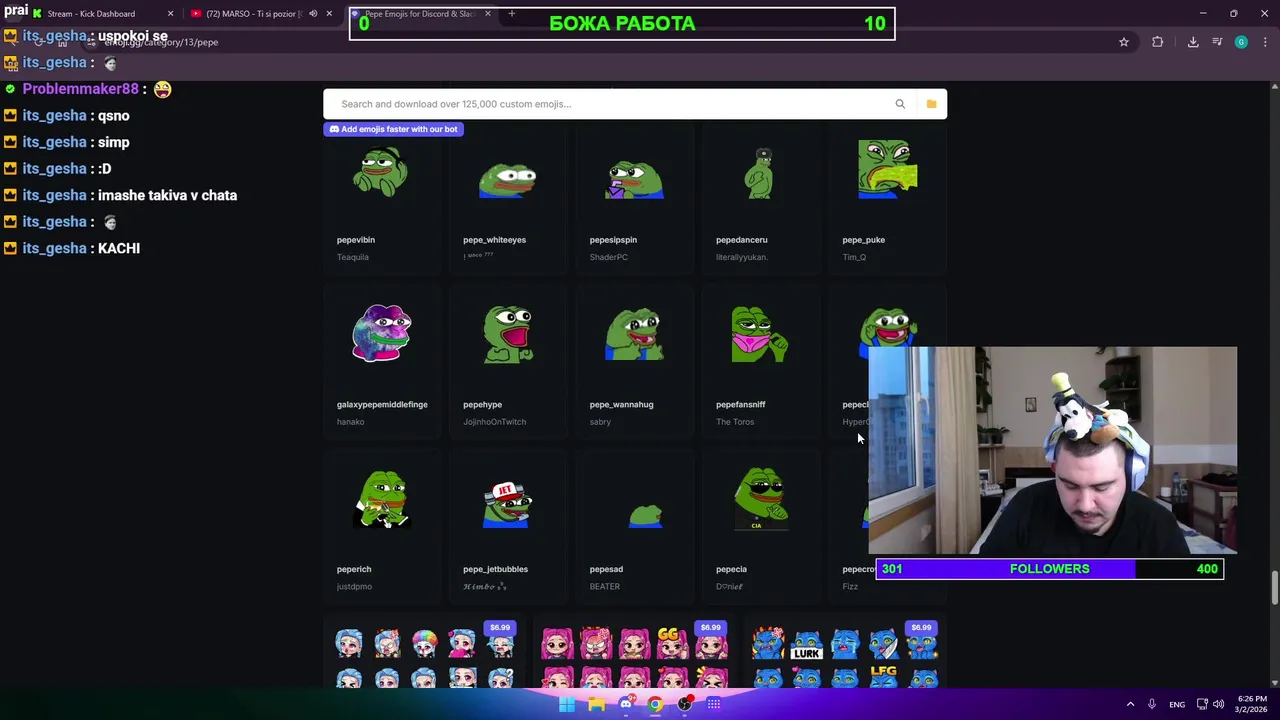Open ShaderPC author link
Viewport: 1280px width, 720px height.
click(609, 257)
